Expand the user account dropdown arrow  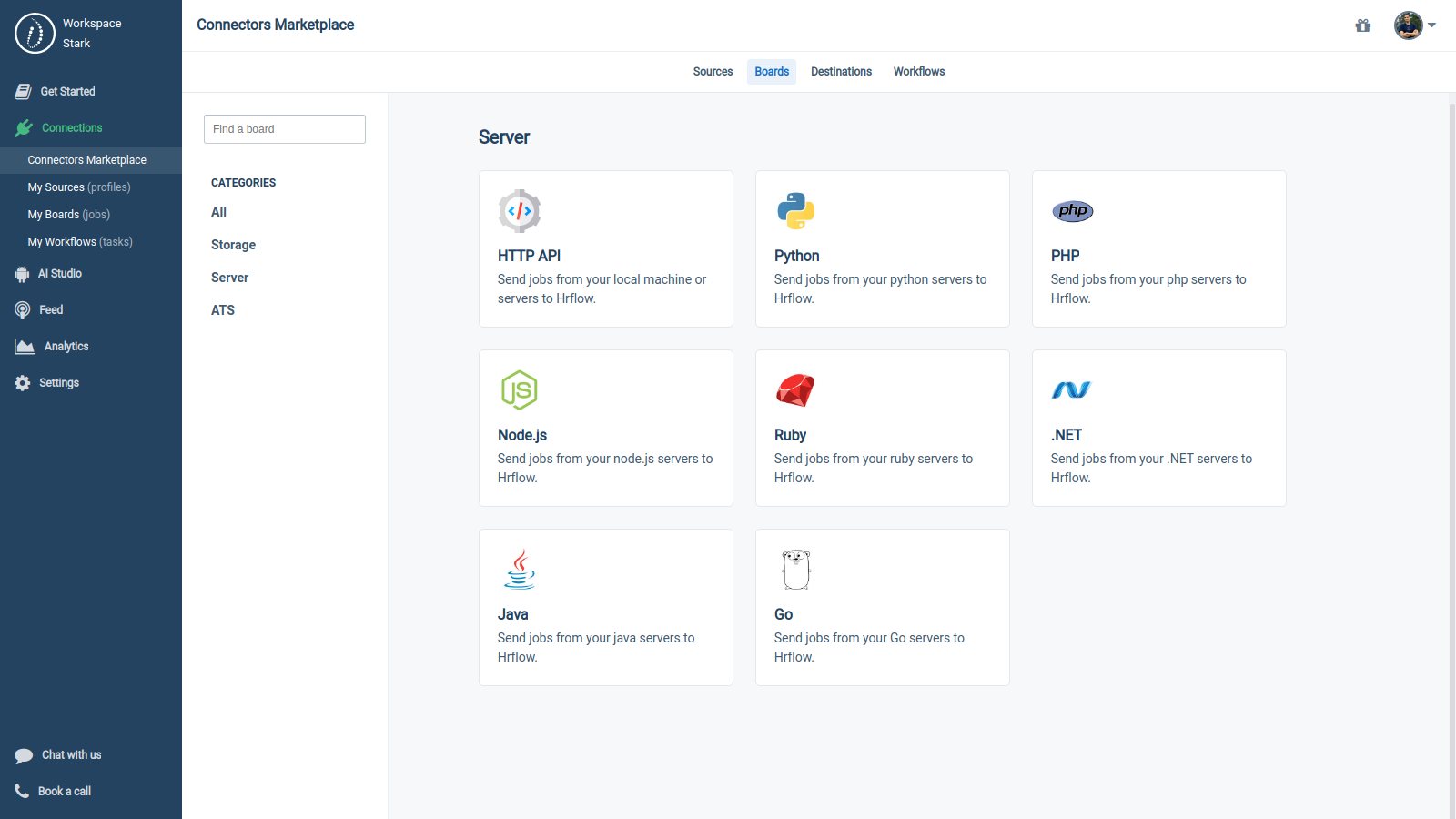(1432, 25)
